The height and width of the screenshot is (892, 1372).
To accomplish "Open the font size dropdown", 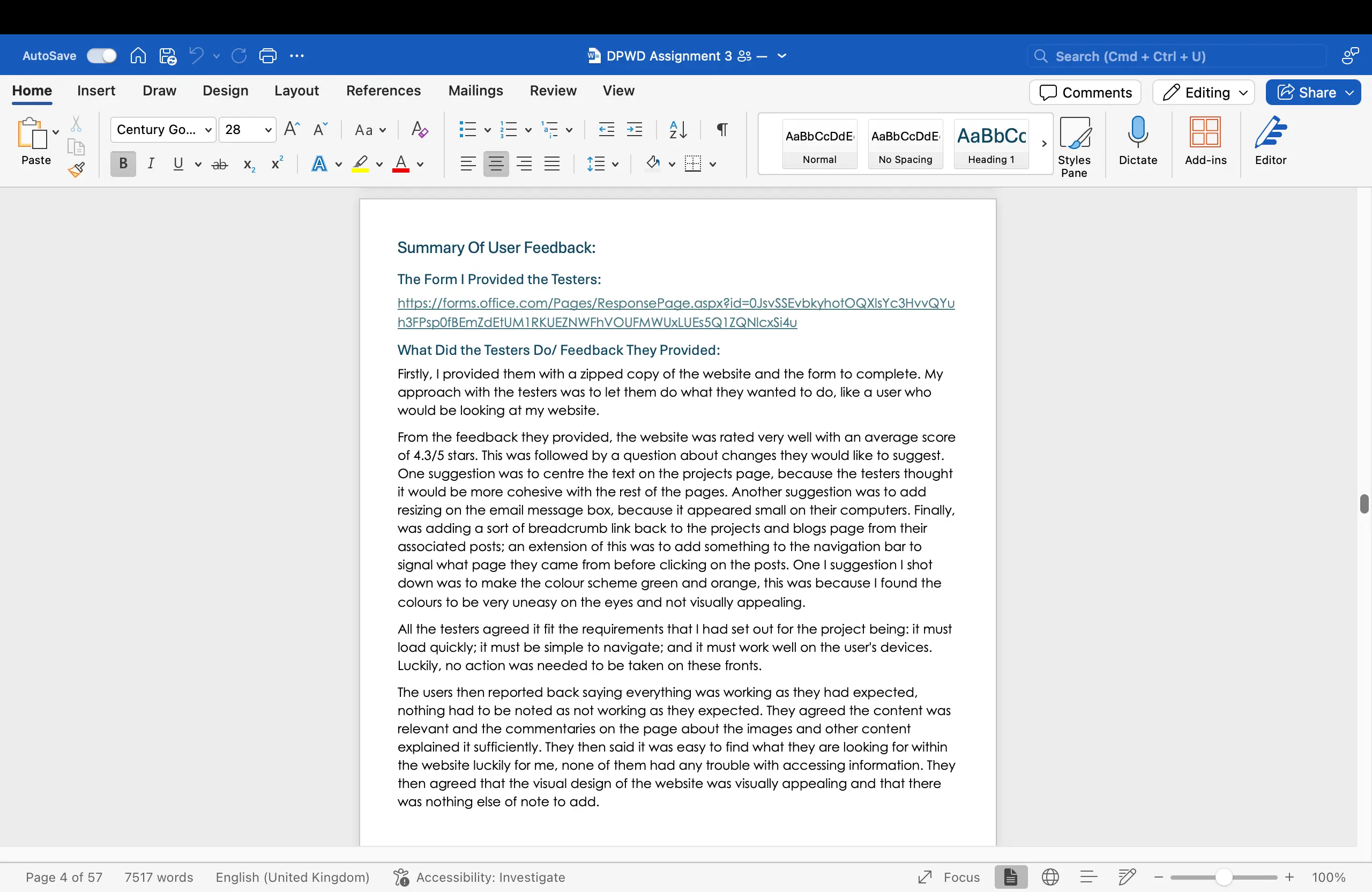I will 267,130.
